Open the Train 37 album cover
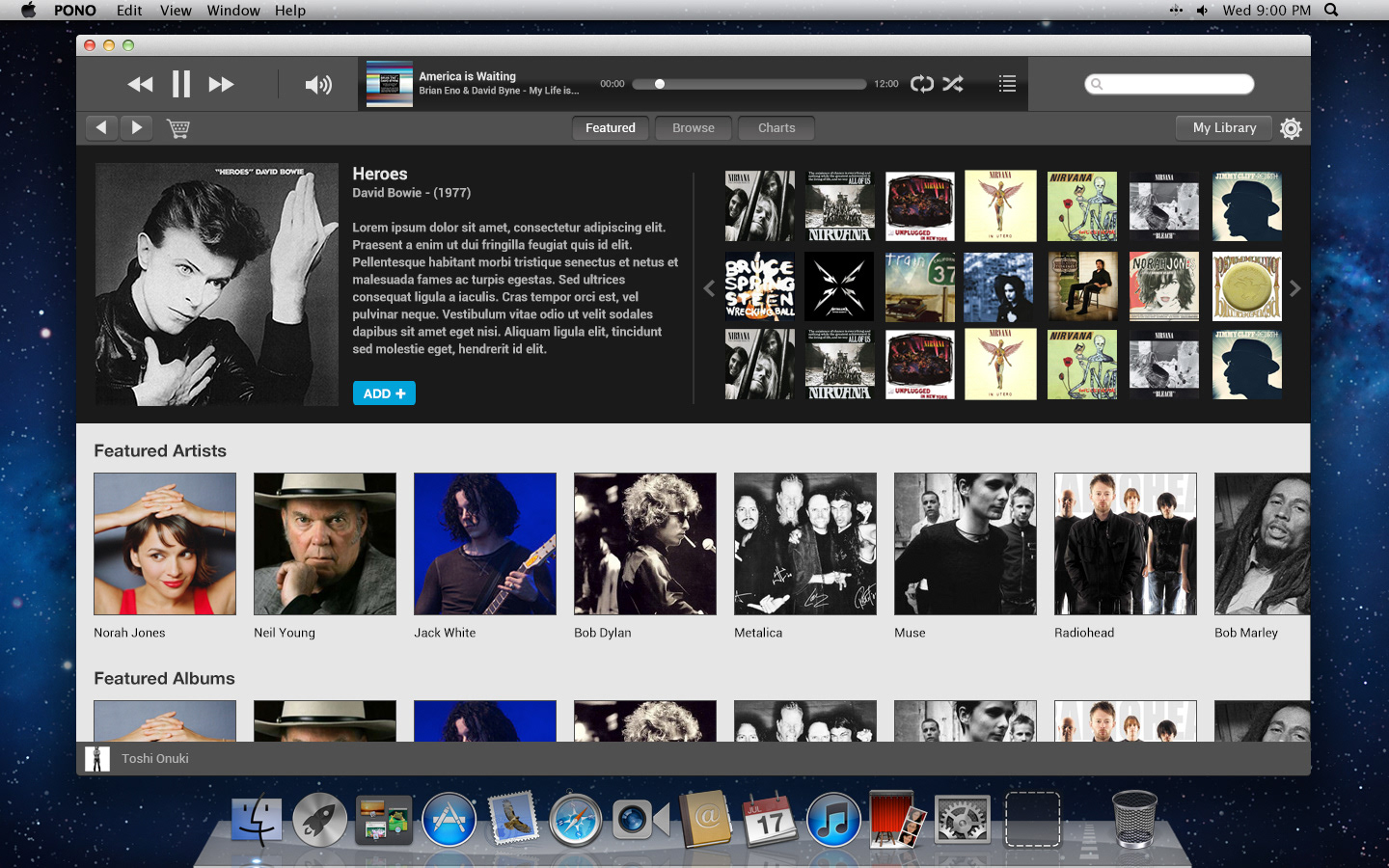Image resolution: width=1389 pixels, height=868 pixels. [920, 286]
